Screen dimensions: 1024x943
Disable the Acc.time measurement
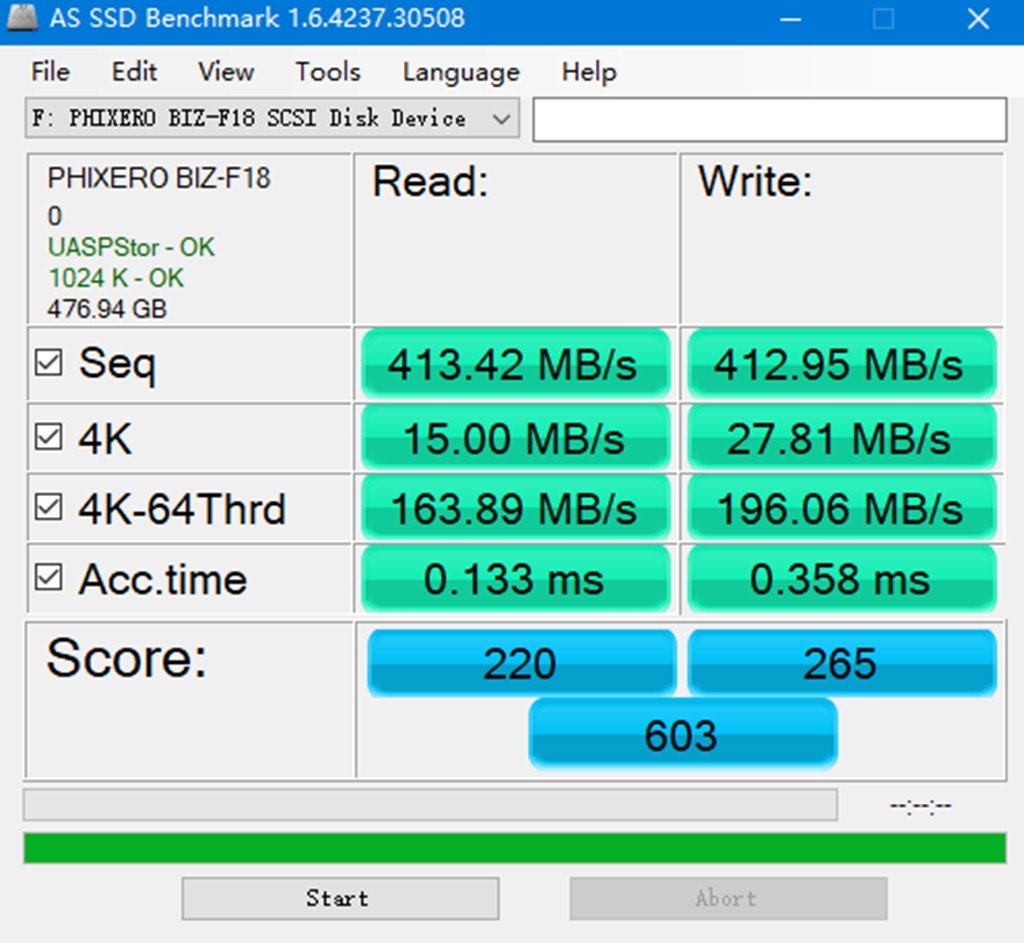coord(49,578)
